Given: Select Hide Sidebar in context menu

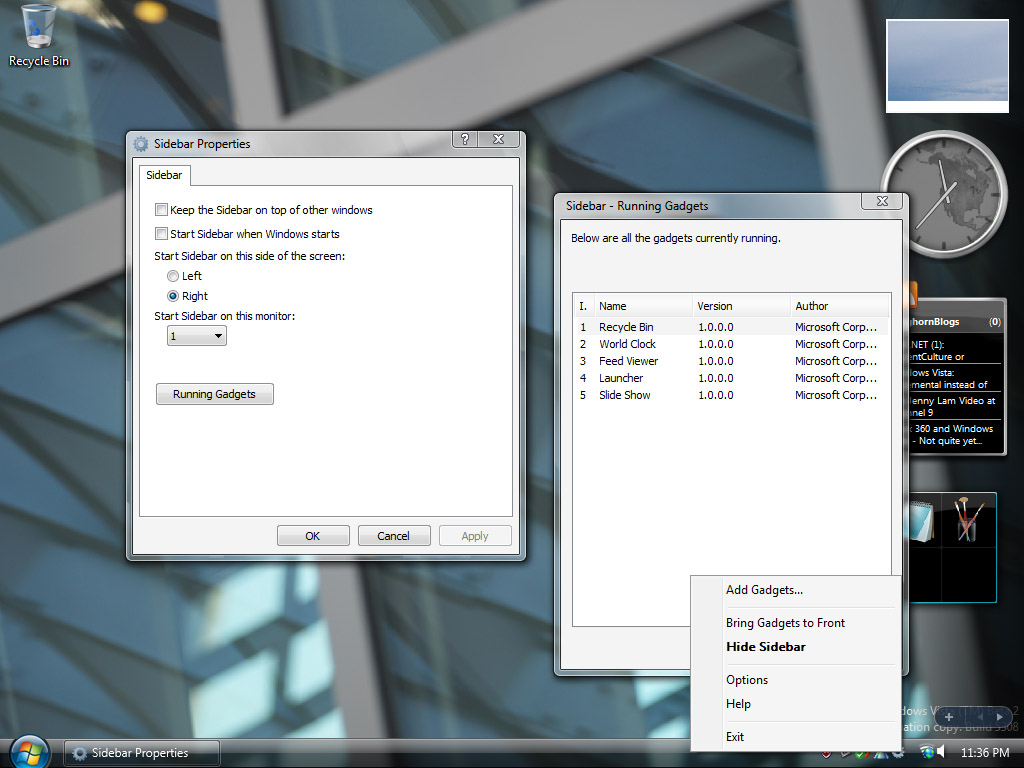Looking at the screenshot, I should click(765, 647).
